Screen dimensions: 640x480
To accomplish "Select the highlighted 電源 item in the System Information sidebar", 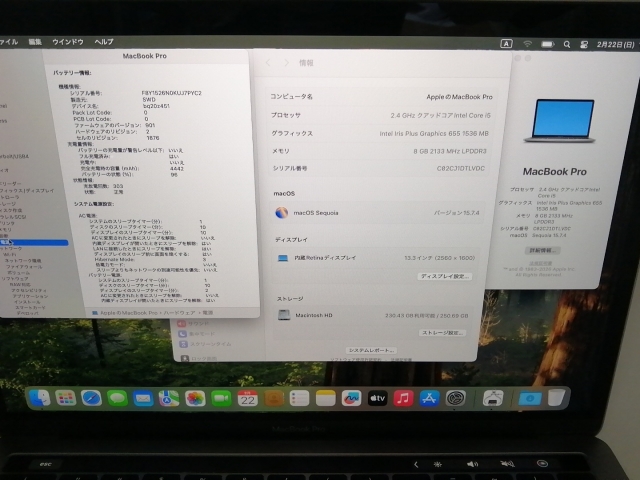I will [34, 242].
